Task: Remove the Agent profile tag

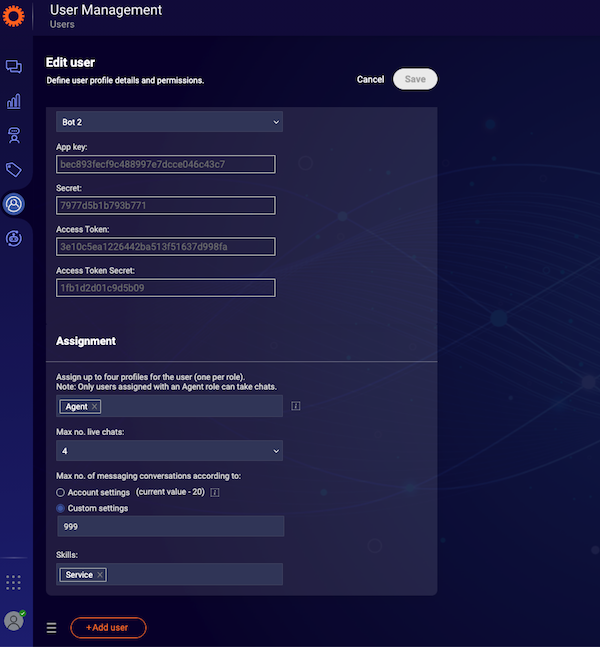Action: pyautogui.click(x=94, y=407)
